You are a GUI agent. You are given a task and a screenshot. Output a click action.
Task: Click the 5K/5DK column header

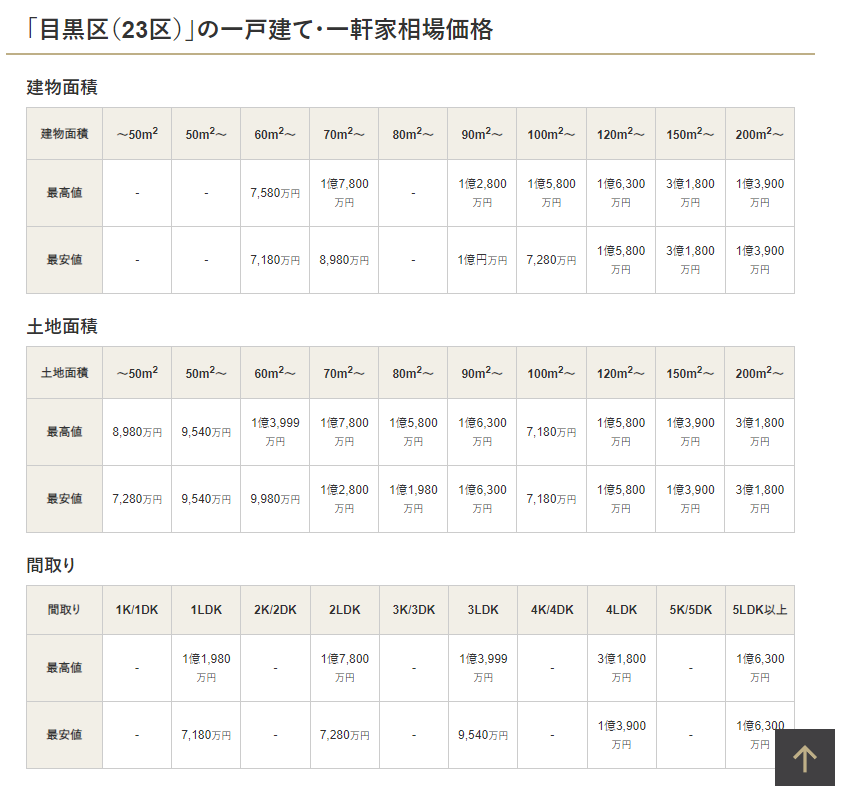coord(691,610)
